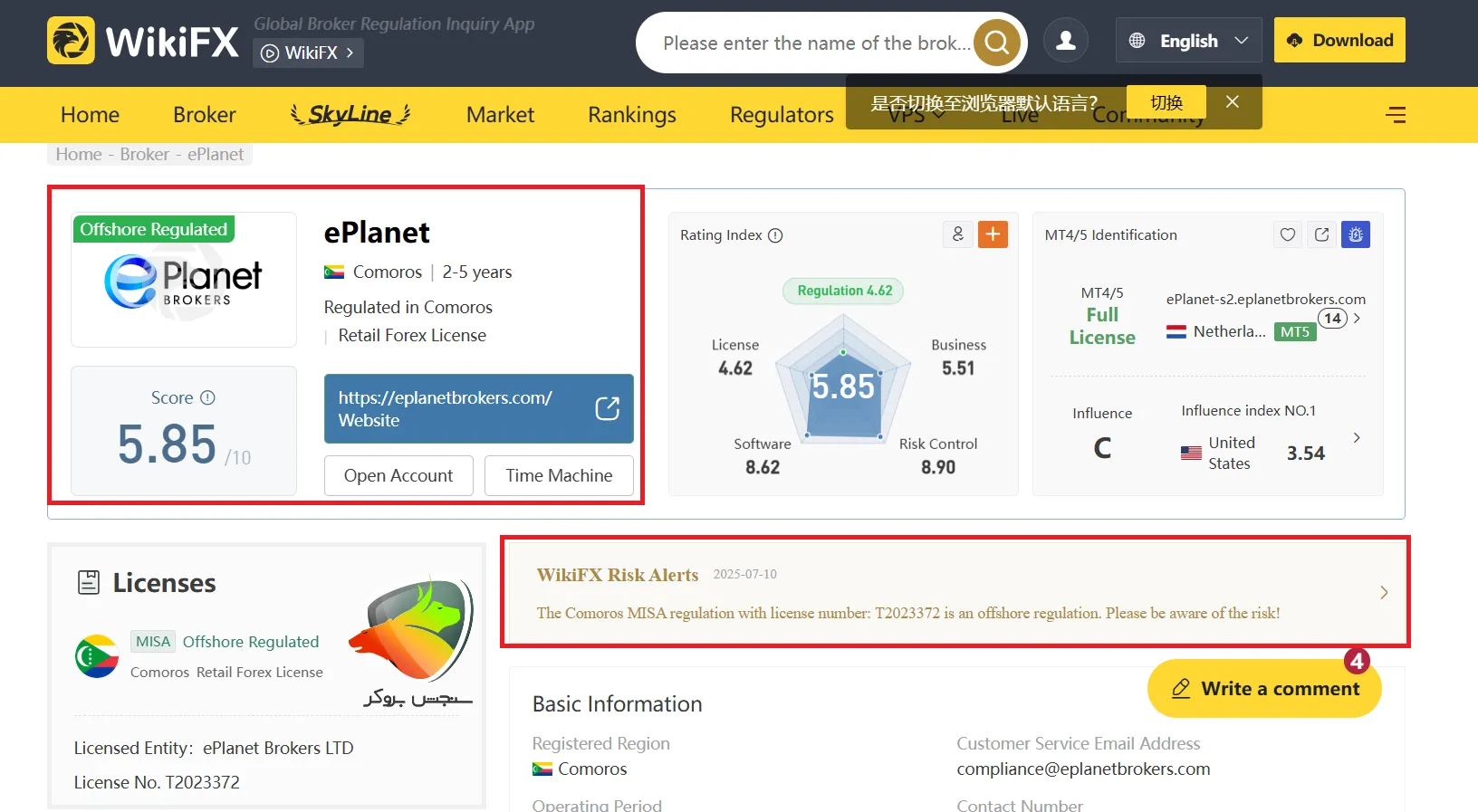The width and height of the screenshot is (1478, 812).
Task: Click the compliance@eplanetbrokers.com email
Action: [1083, 769]
